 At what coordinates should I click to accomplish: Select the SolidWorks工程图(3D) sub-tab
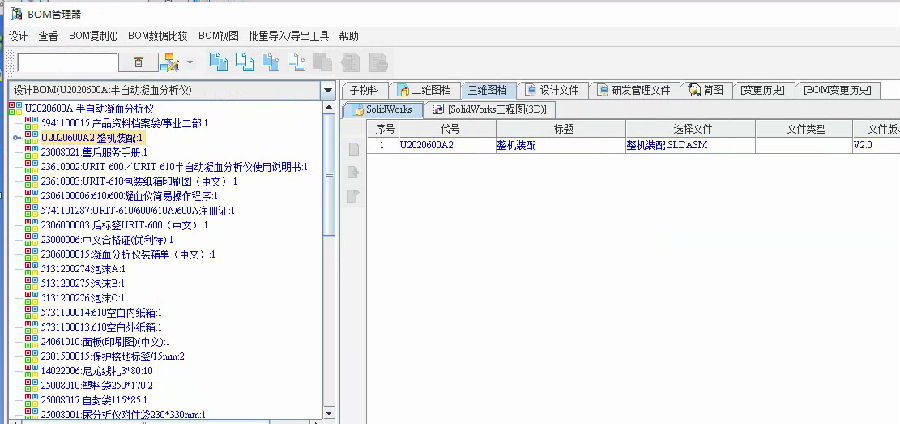tap(490, 110)
